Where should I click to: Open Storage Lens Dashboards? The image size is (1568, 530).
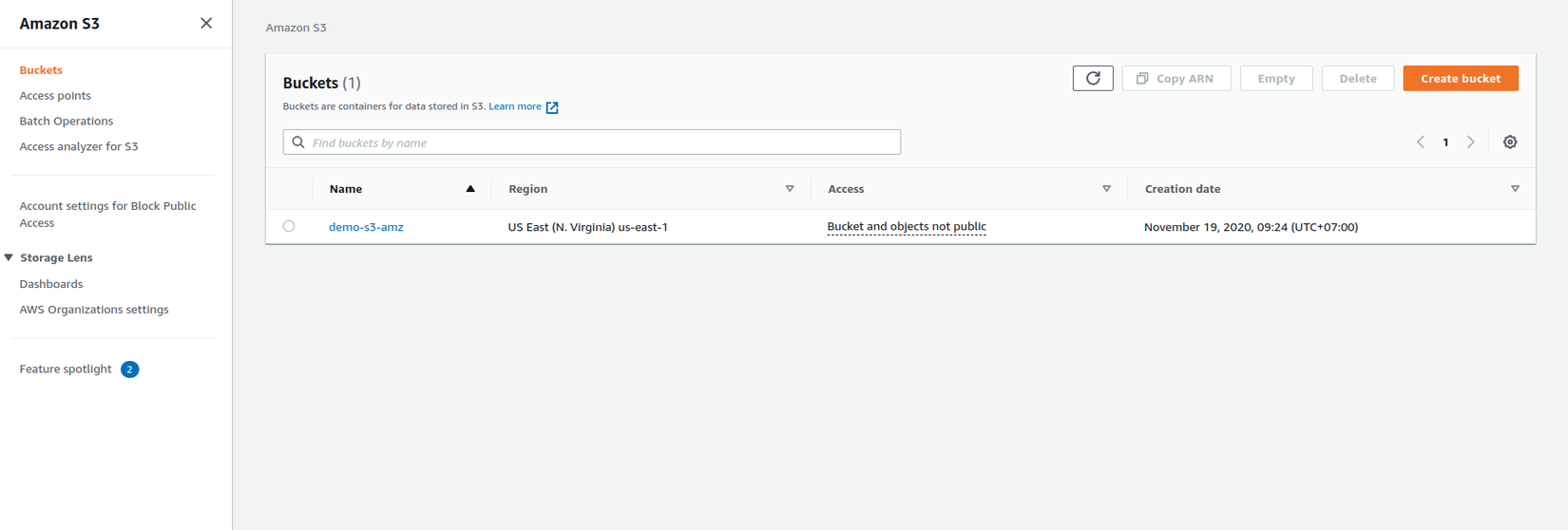click(51, 284)
